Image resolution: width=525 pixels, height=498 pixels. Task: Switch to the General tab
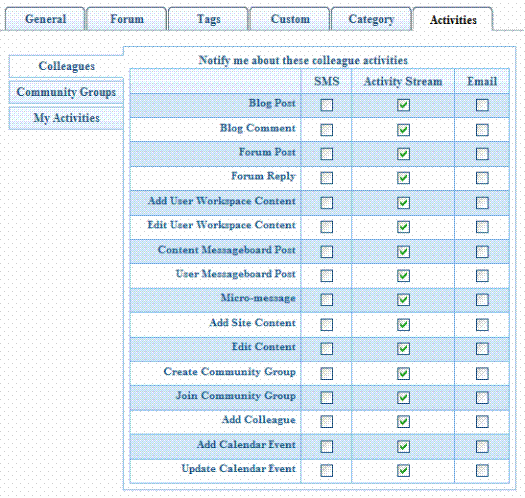coord(45,19)
